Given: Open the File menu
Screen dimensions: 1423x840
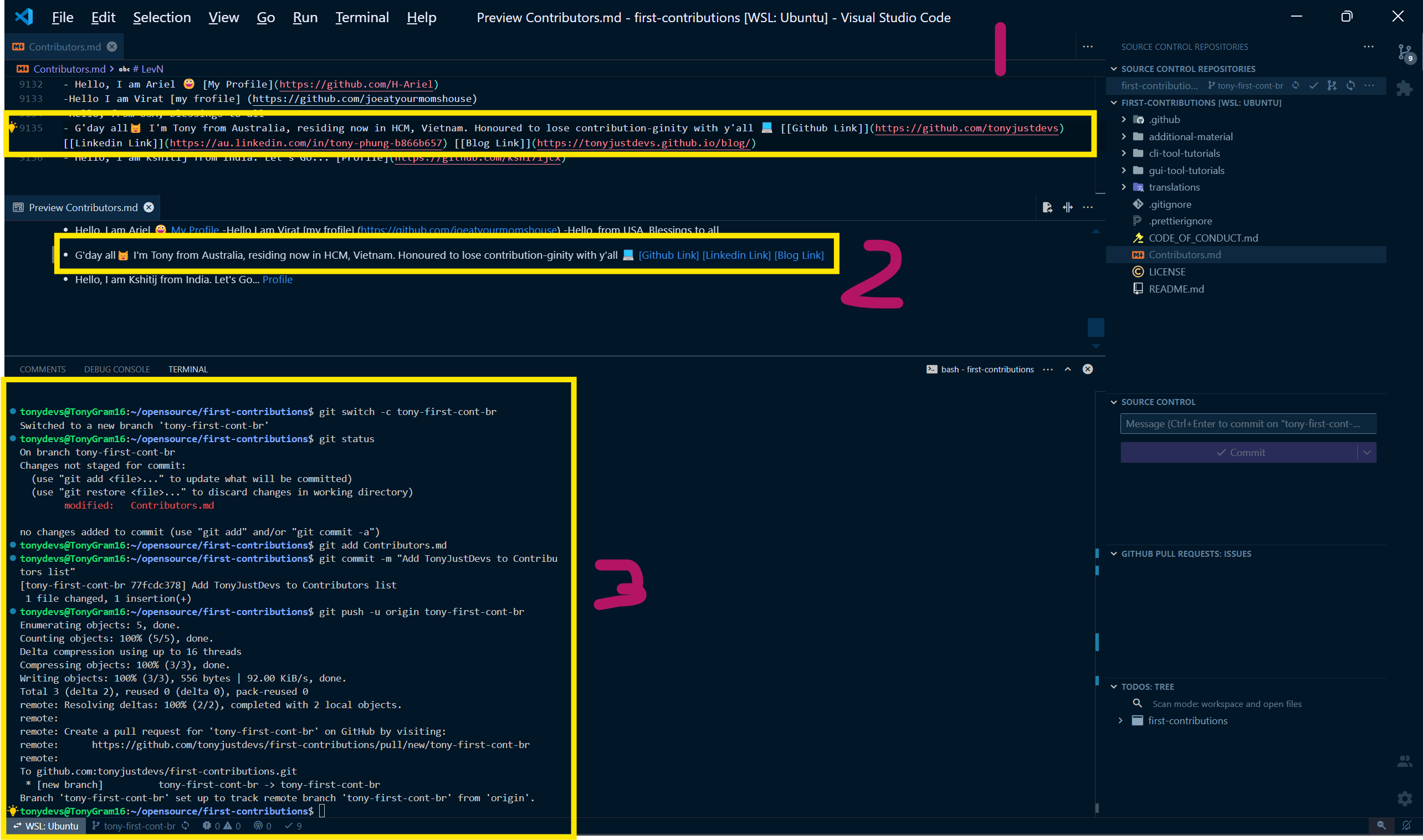Looking at the screenshot, I should (62, 17).
